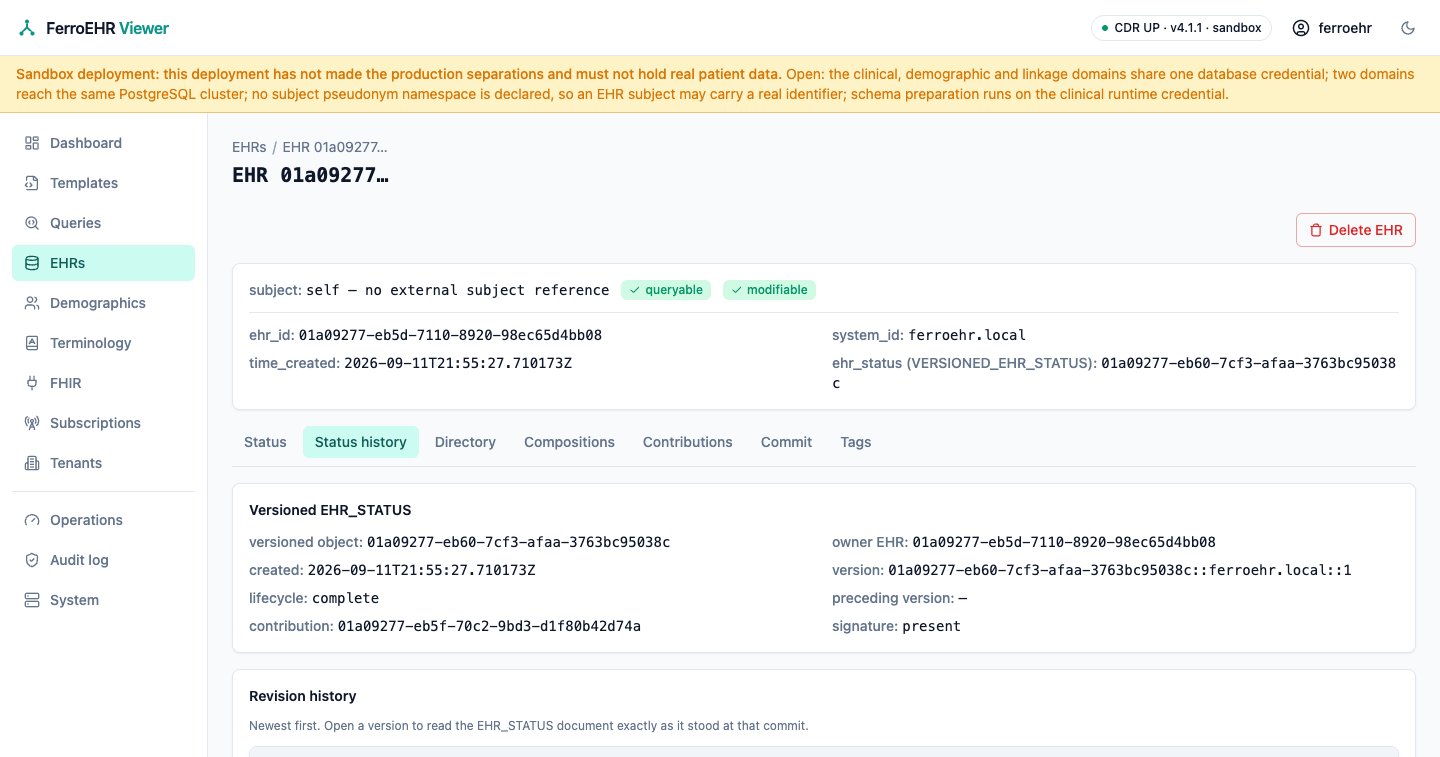Click the Tenants building icon
This screenshot has width=1440, height=757.
[32, 463]
